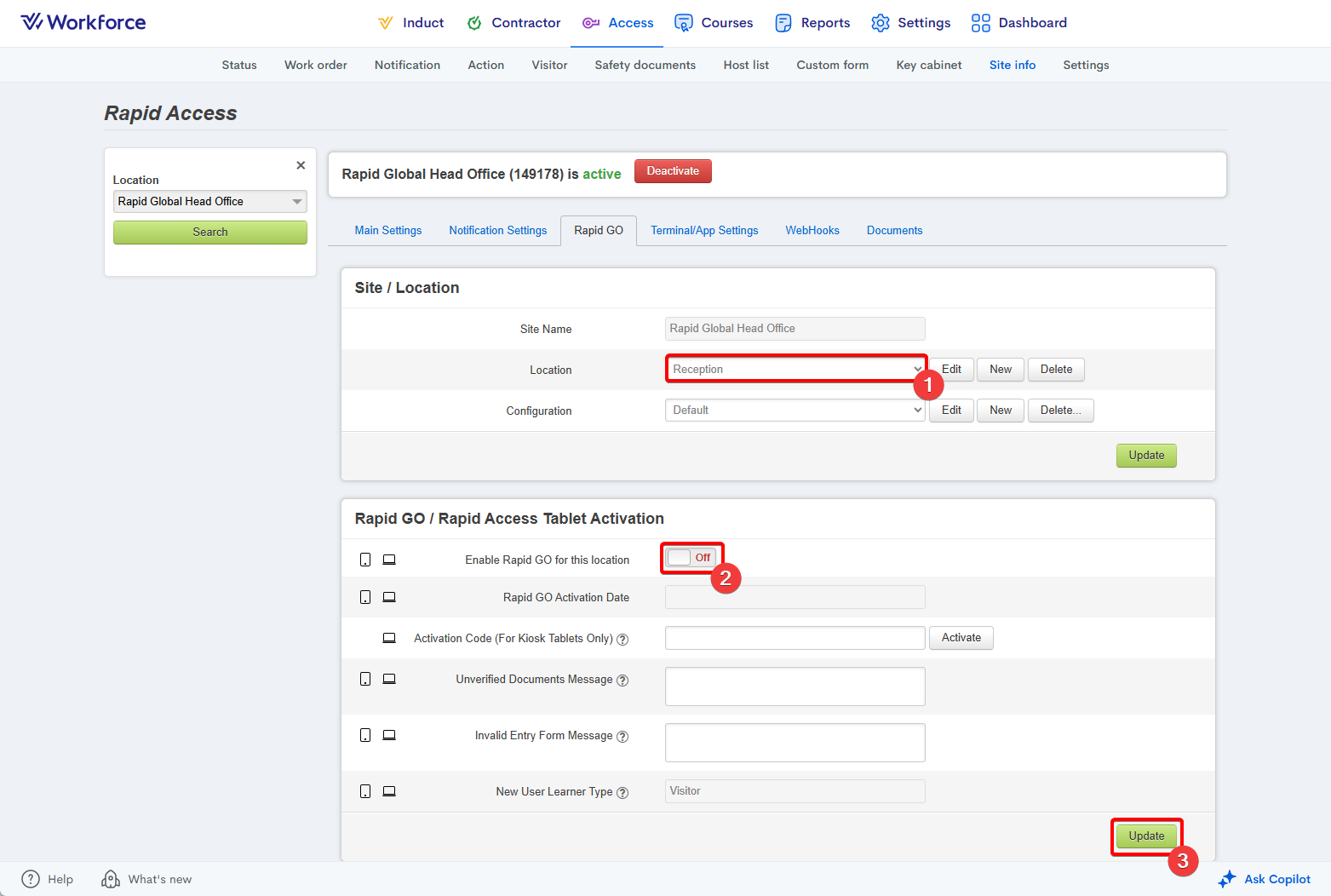The width and height of the screenshot is (1331, 896).
Task: Expand the Reception location dropdown
Action: tap(795, 370)
